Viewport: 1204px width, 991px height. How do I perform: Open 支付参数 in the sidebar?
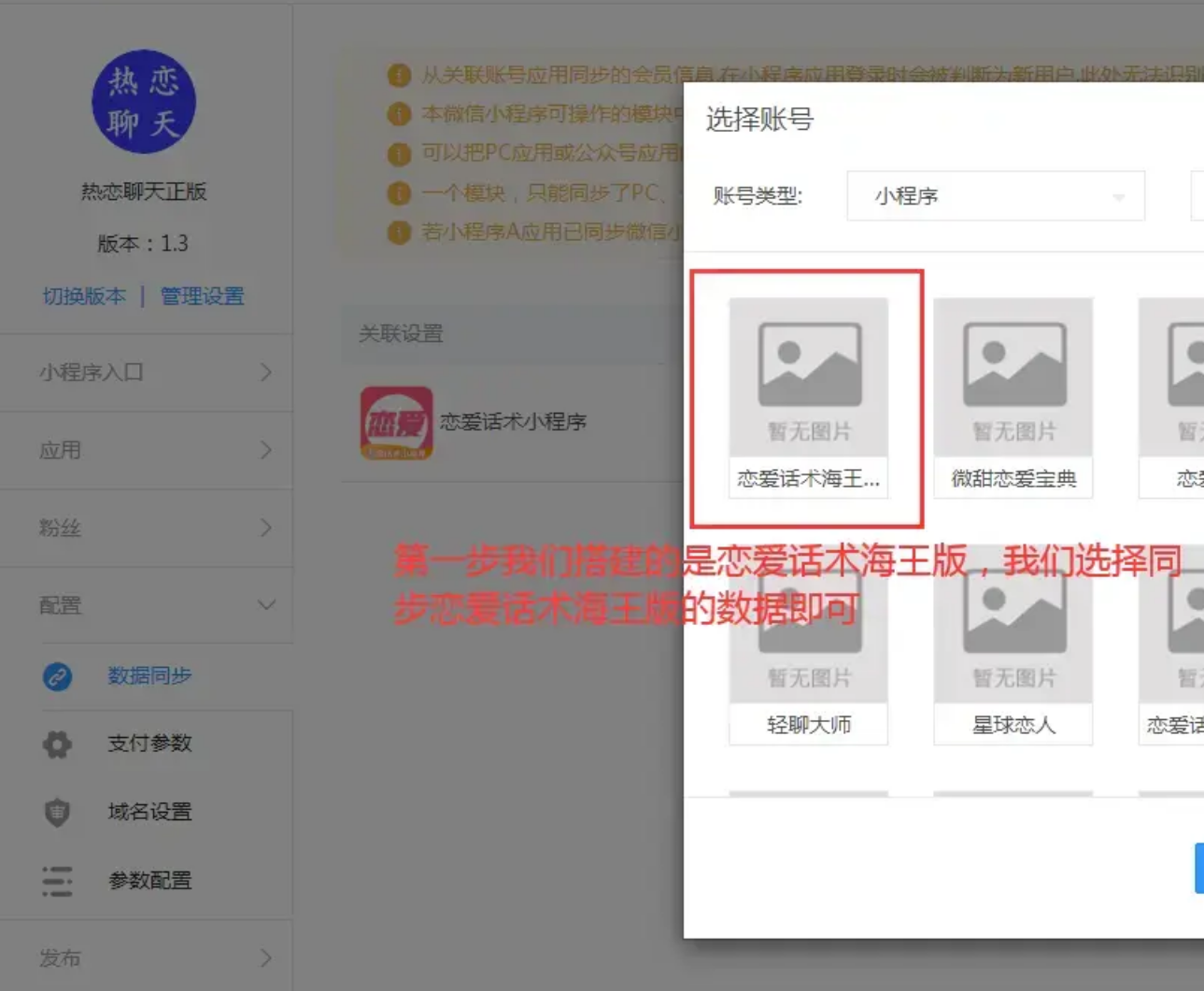[149, 743]
